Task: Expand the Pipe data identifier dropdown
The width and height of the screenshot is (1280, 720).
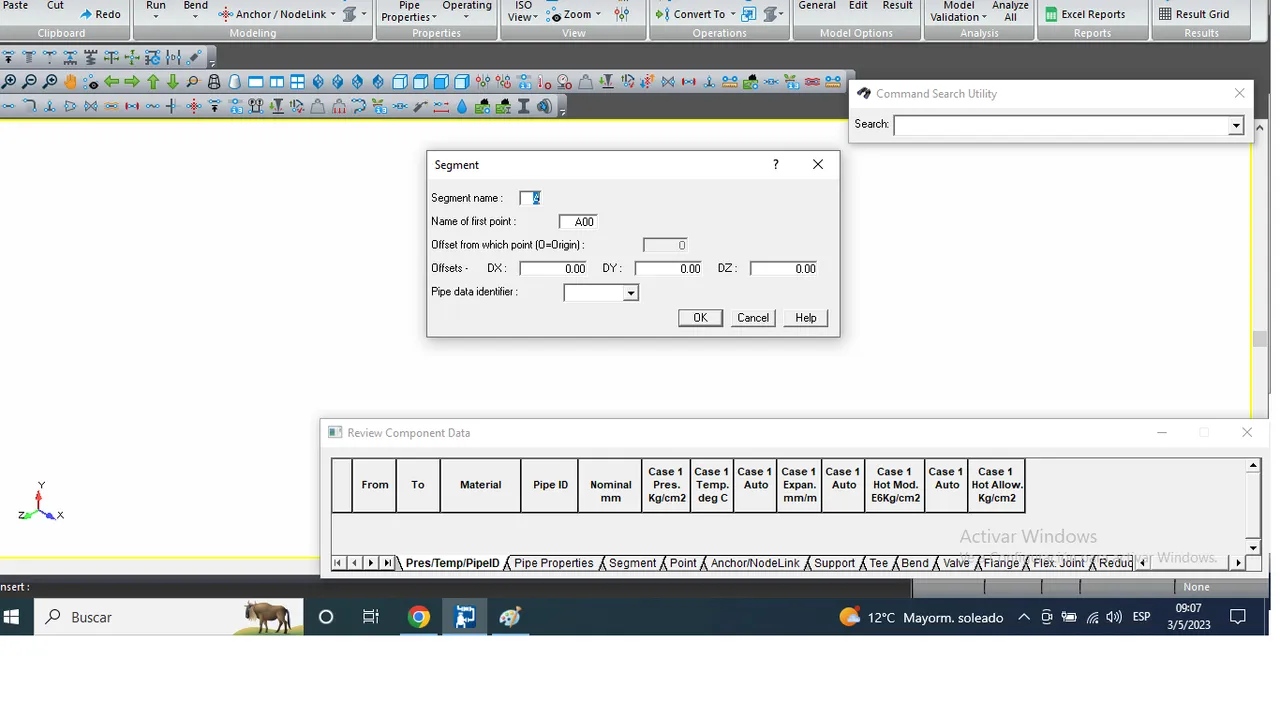Action: coord(630,293)
